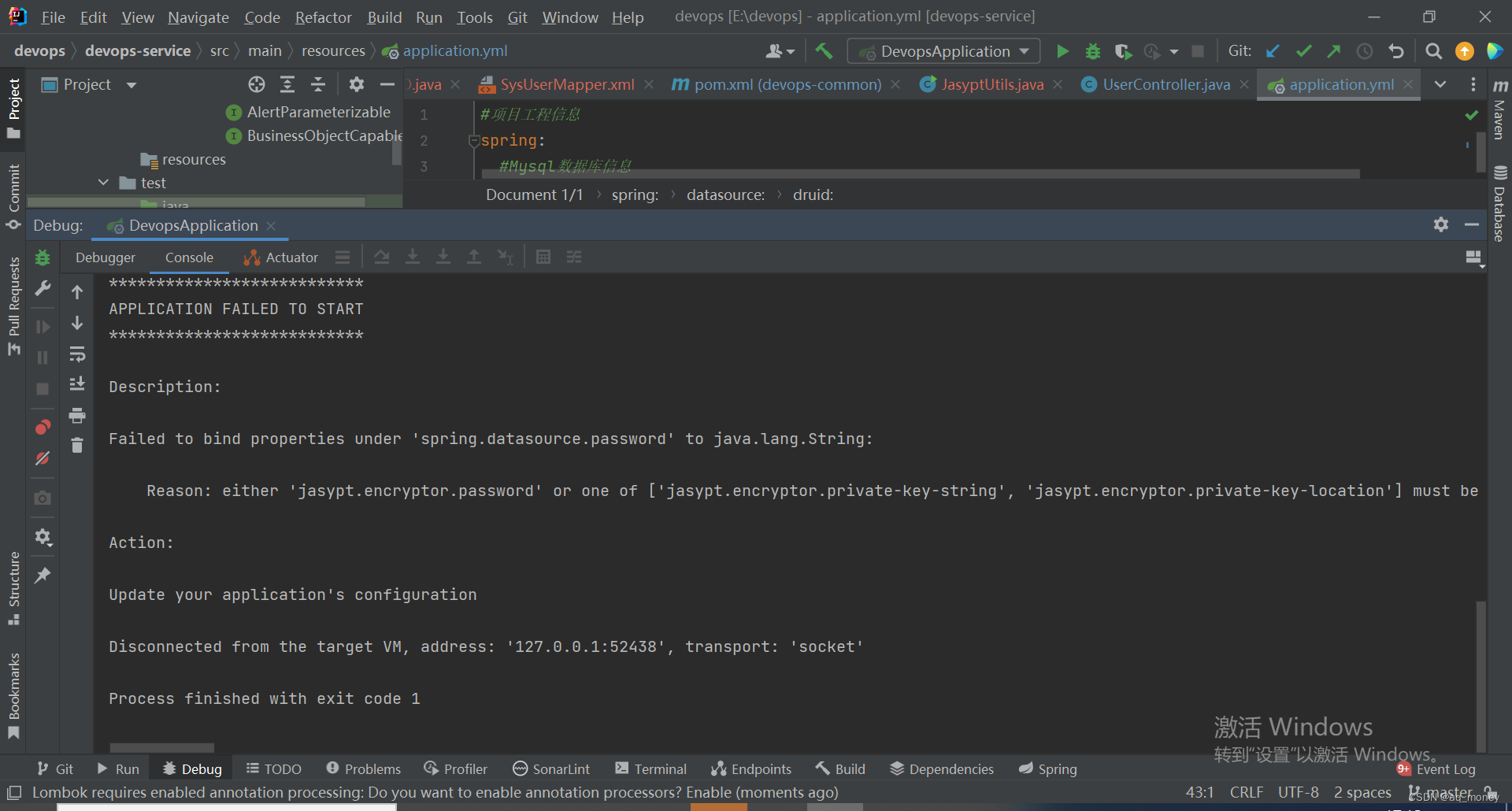
Task: Click devops-service breadcrumb in navigation bar
Action: [138, 51]
